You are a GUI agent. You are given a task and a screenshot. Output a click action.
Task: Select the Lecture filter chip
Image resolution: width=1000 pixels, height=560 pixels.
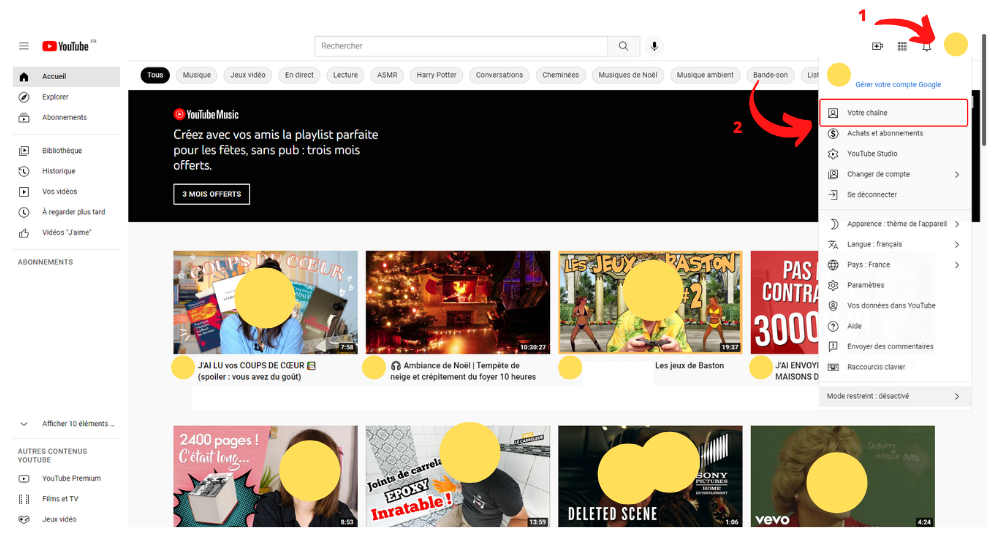345,75
